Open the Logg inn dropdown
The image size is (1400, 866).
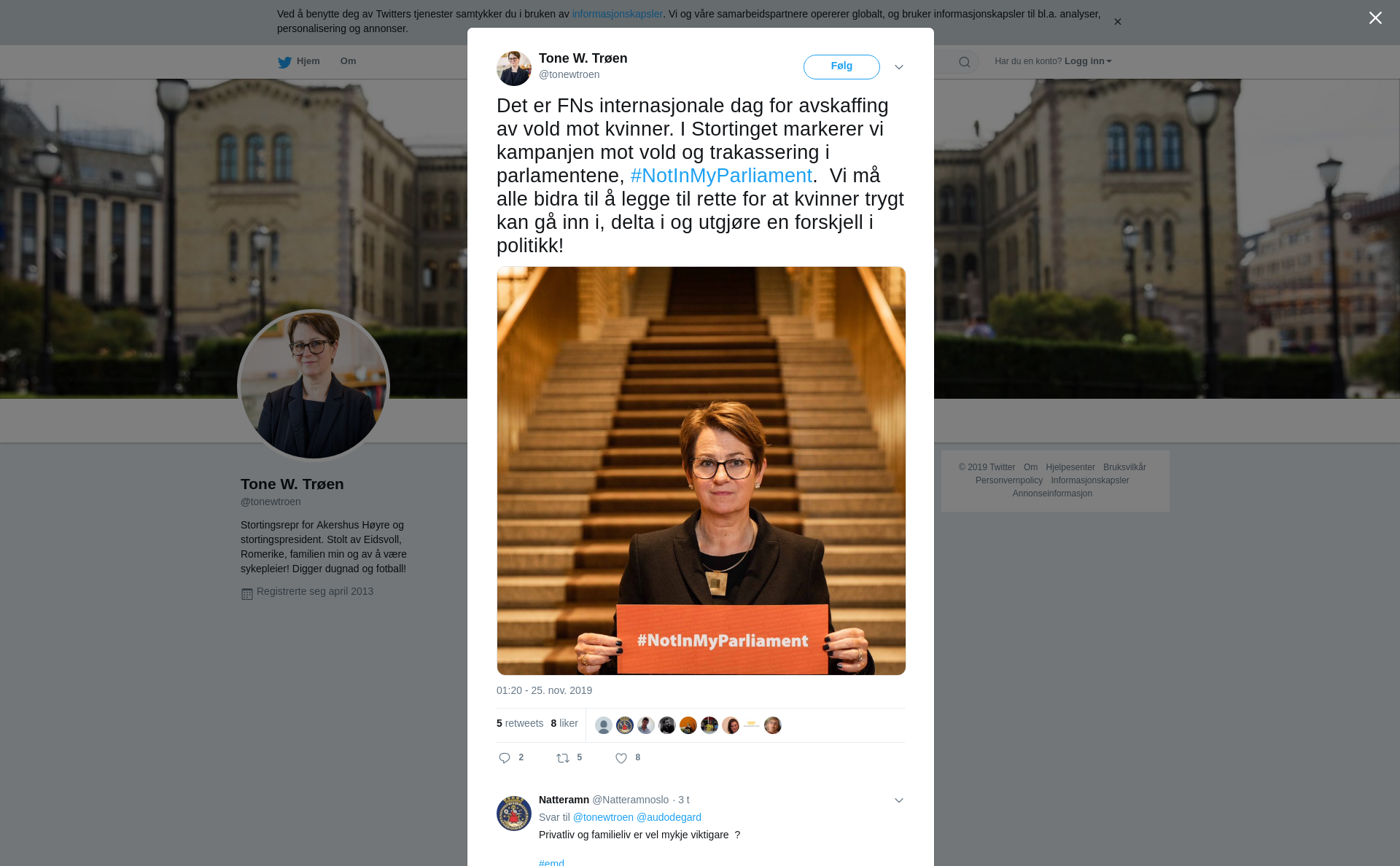click(x=1088, y=61)
